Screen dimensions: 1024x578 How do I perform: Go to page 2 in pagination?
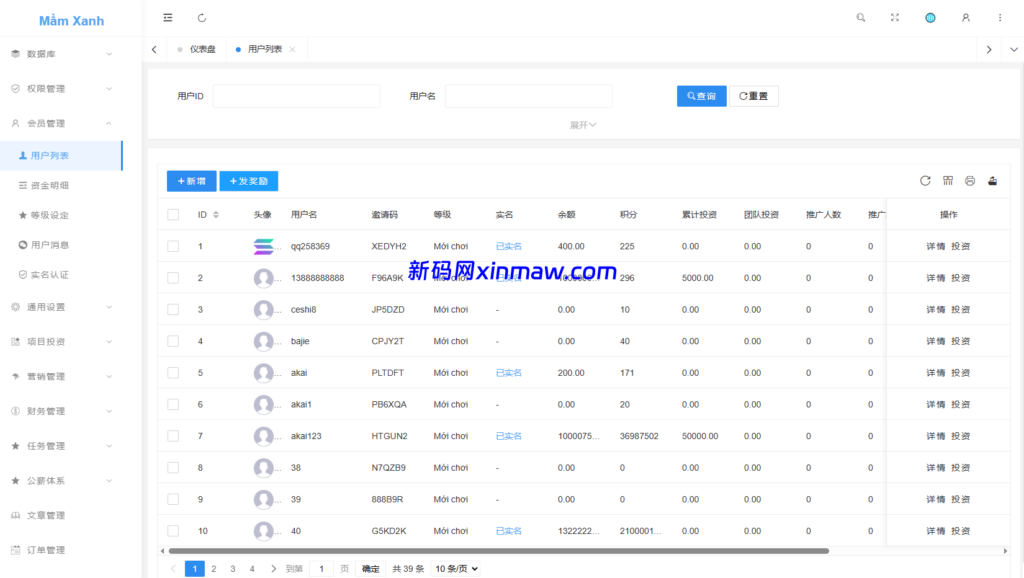[x=214, y=569]
